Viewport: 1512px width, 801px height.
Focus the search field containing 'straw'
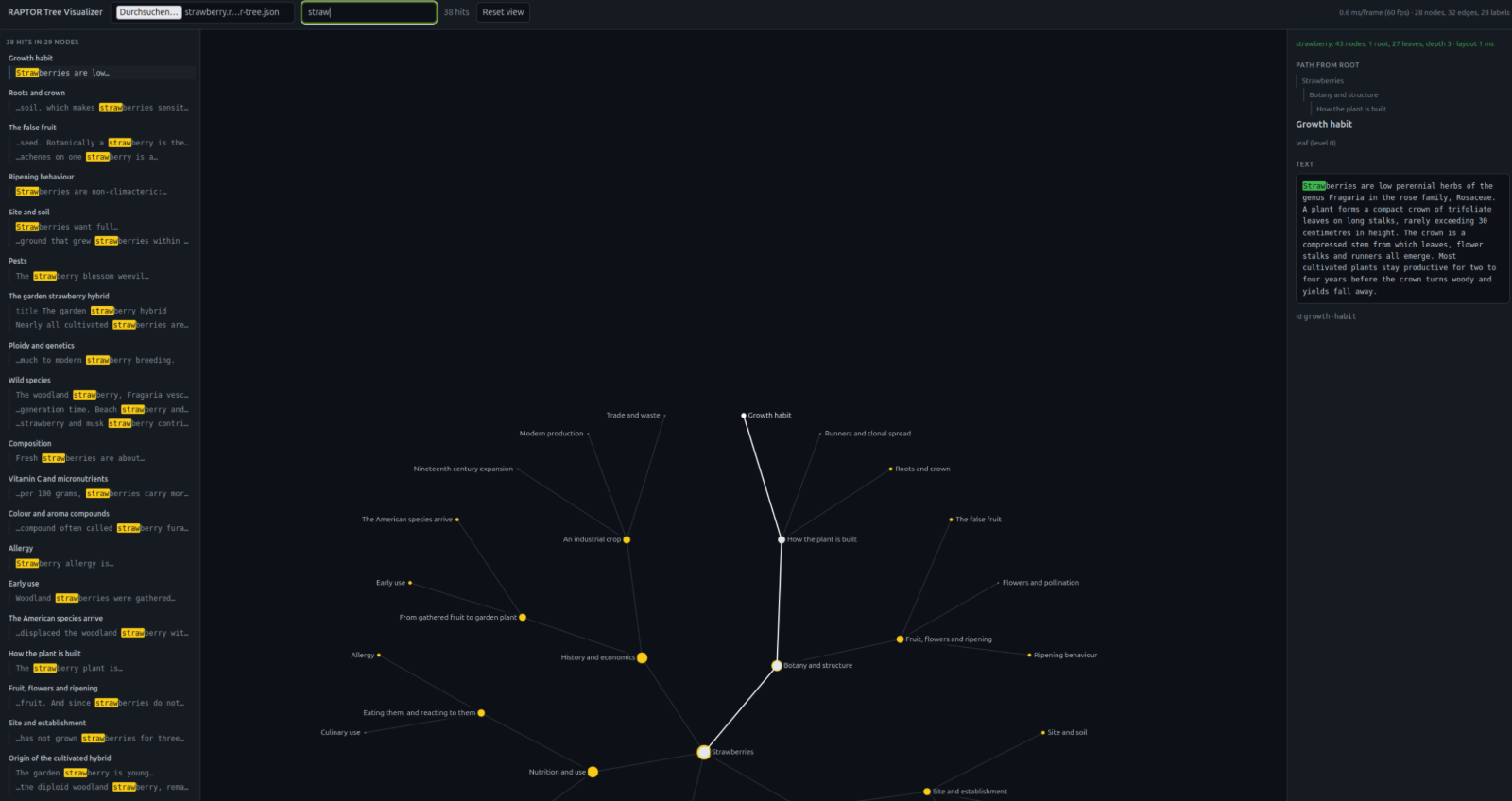click(369, 12)
